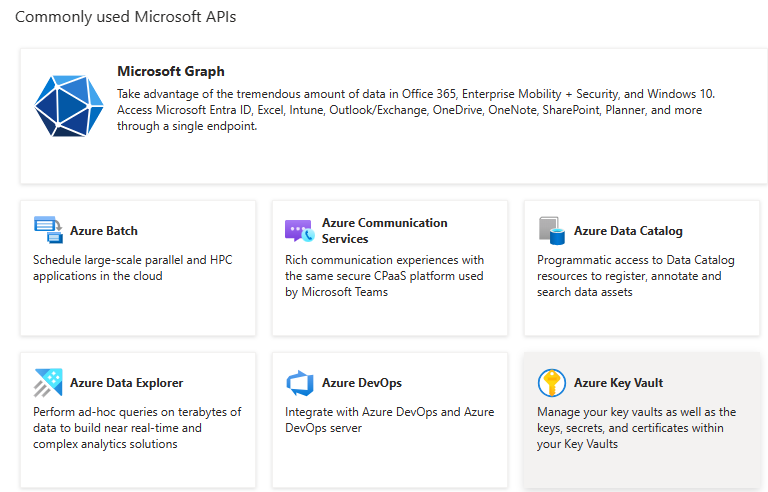This screenshot has width=768, height=492.
Task: Click the 'Programmatic access to Data Catalog' description
Action: [x=636, y=276]
